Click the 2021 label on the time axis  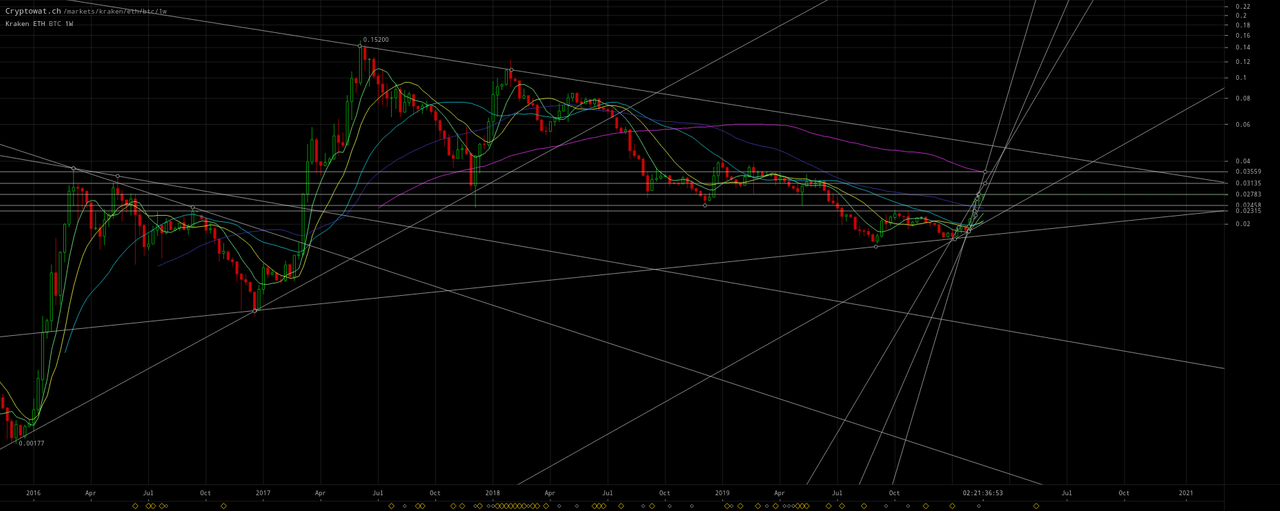click(x=1186, y=493)
